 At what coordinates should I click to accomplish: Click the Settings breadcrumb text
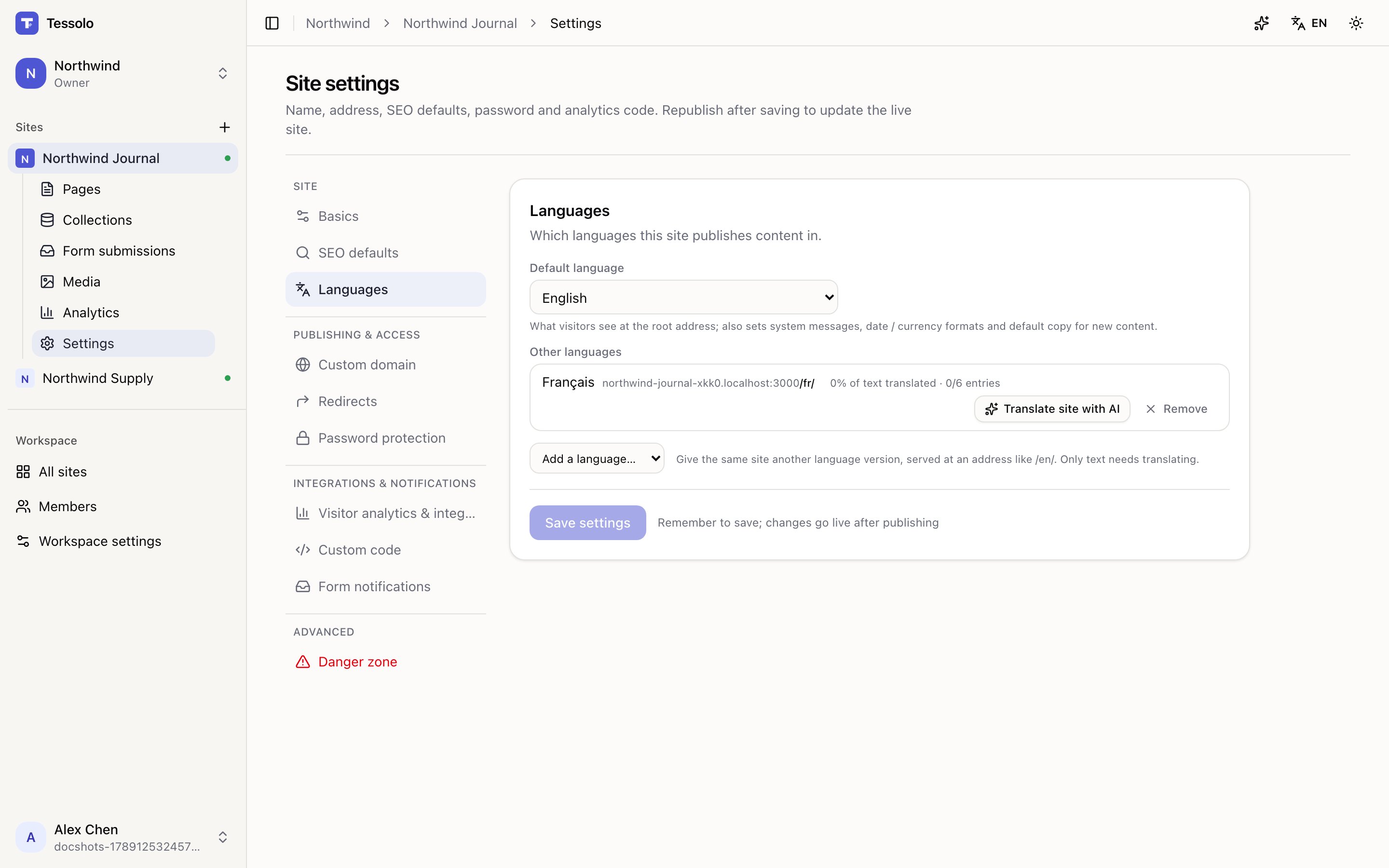click(x=576, y=24)
